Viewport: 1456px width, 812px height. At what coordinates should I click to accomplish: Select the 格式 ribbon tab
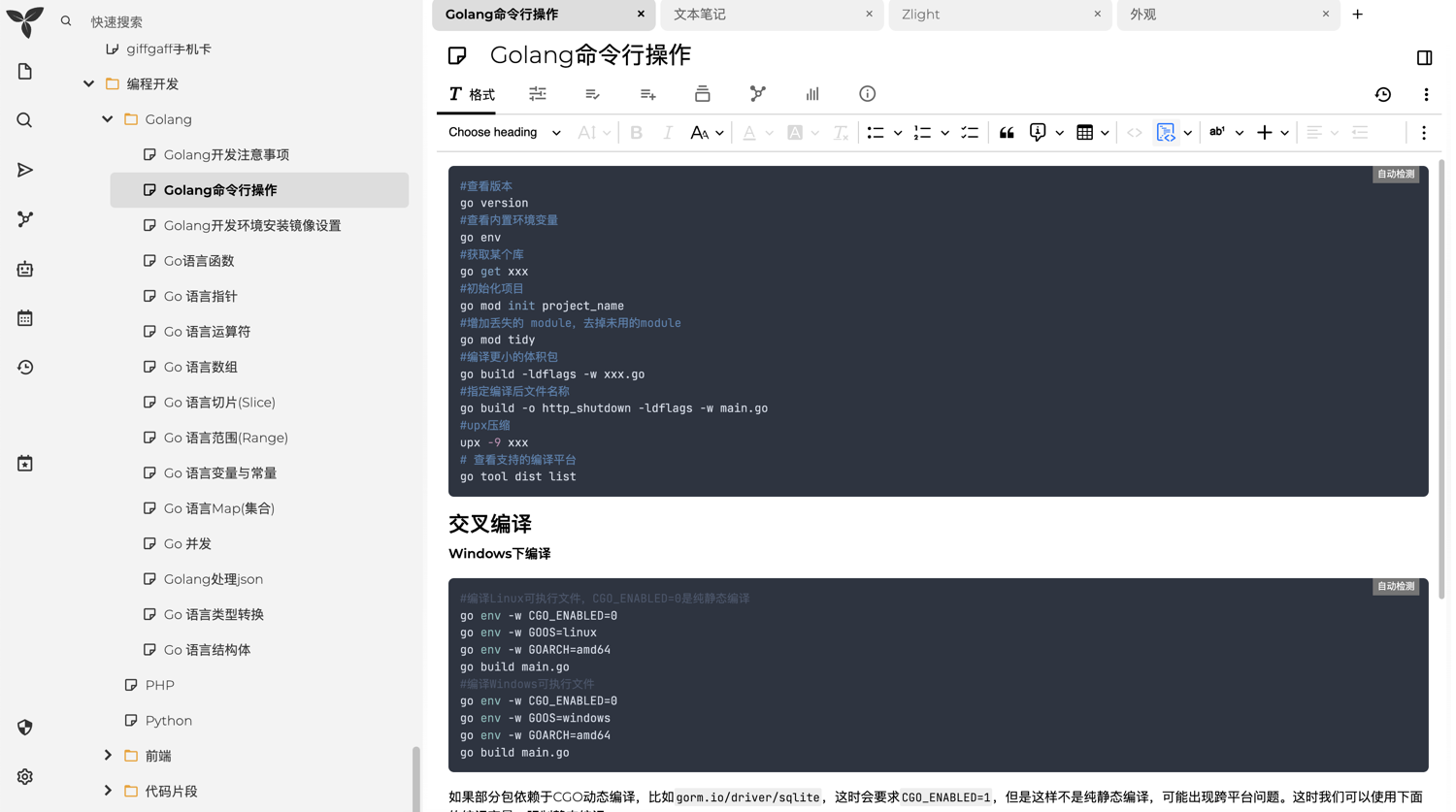pyautogui.click(x=471, y=94)
